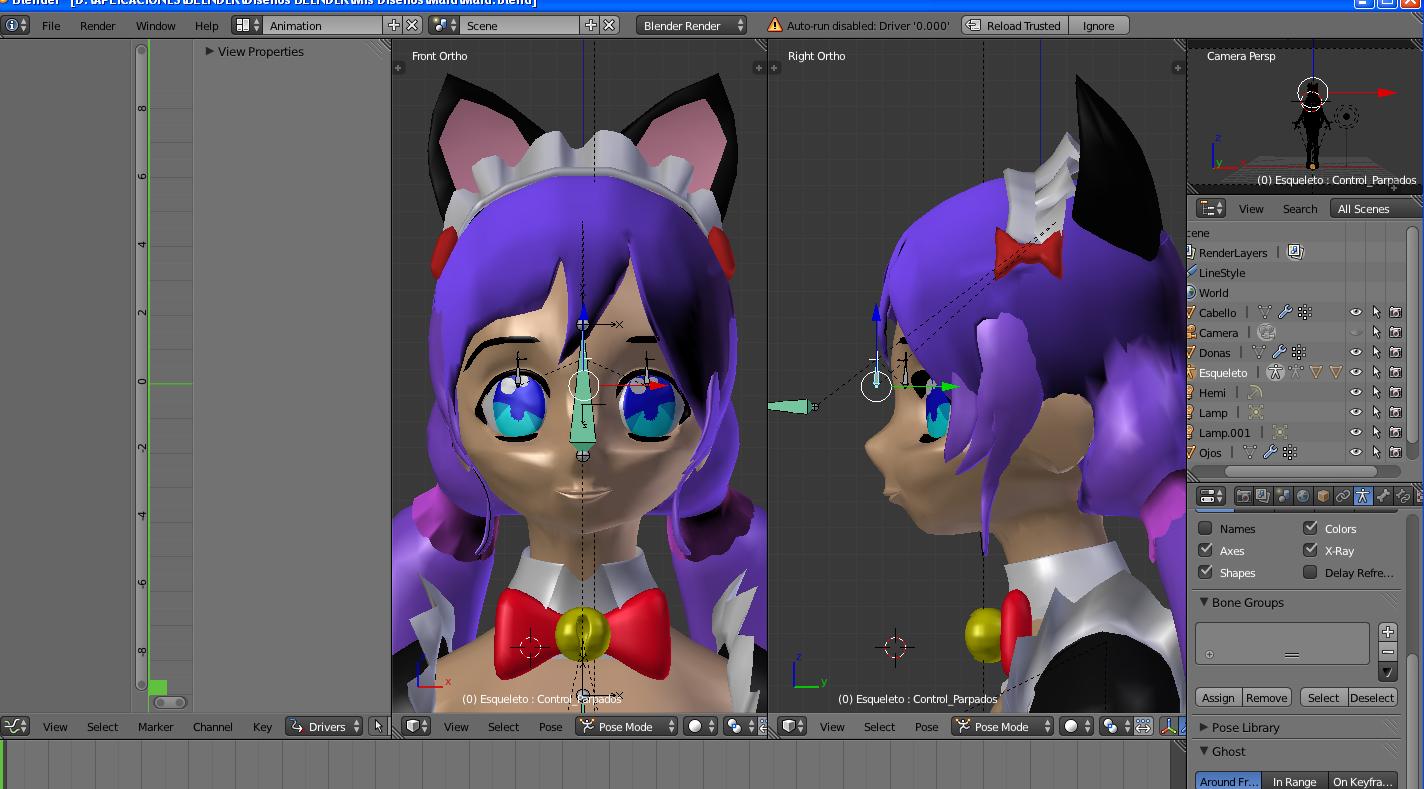This screenshot has width=1424, height=789.
Task: Open Channel menu in graph editor
Action: [x=213, y=727]
